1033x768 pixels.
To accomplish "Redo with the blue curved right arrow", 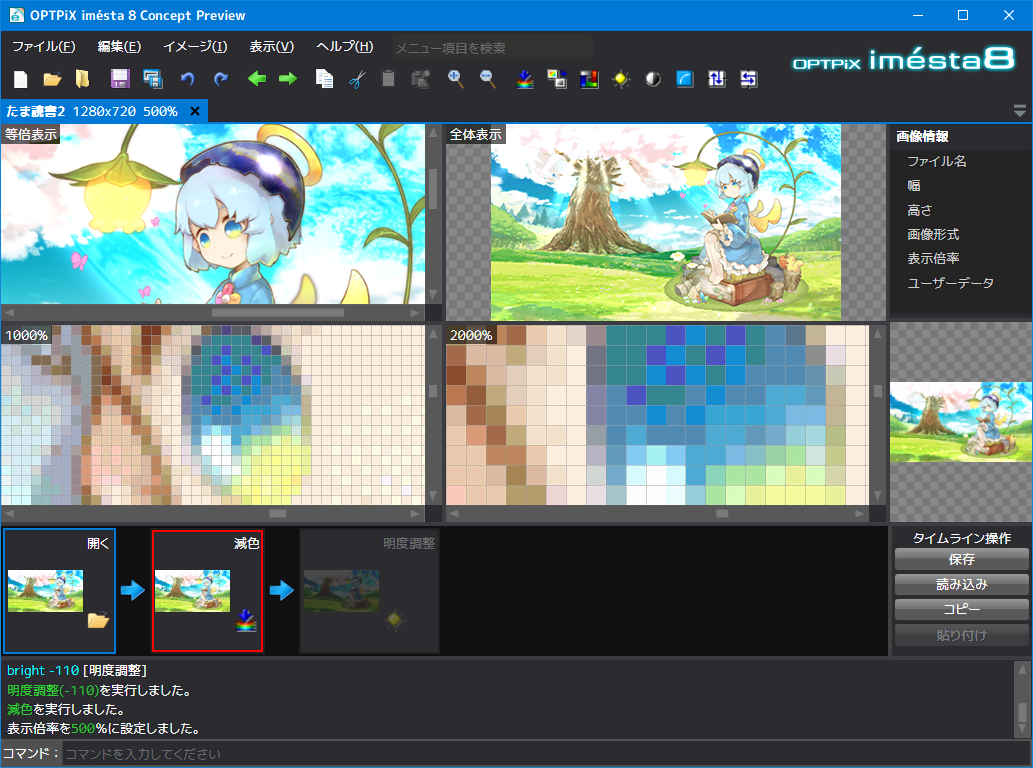I will (221, 79).
